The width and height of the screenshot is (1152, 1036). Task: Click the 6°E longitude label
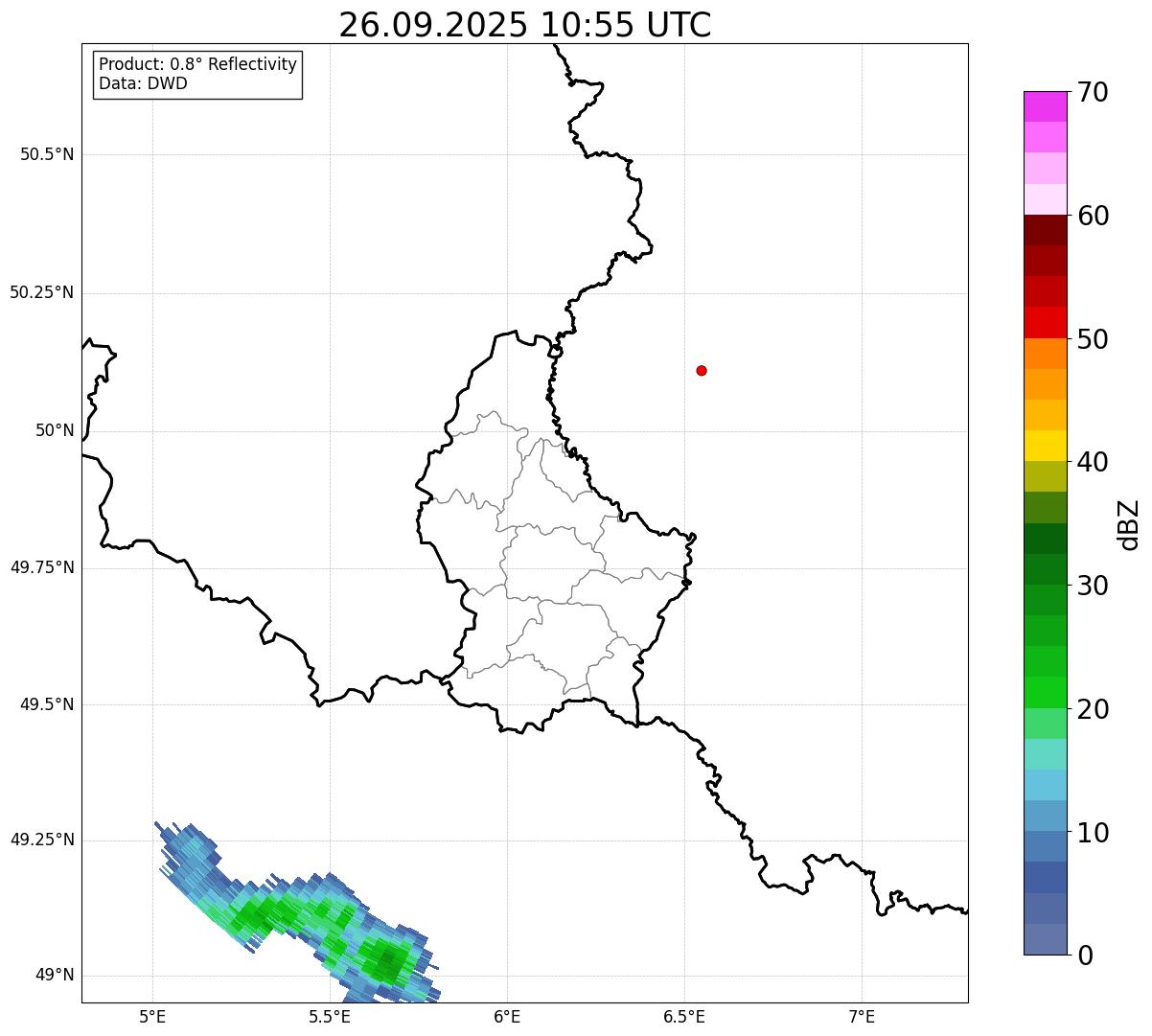(x=507, y=1016)
